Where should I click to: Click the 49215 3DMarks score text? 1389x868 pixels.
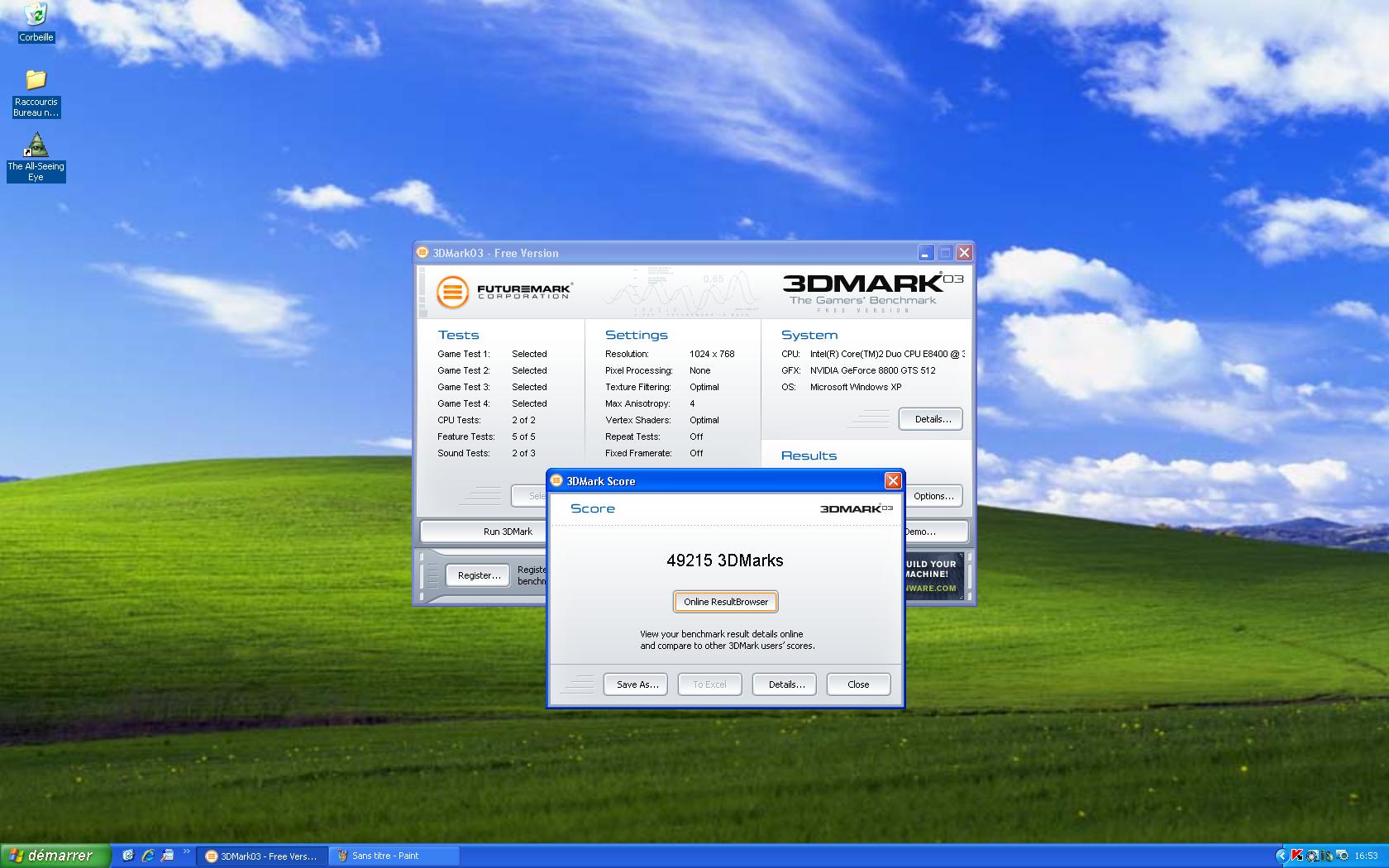pyautogui.click(x=725, y=560)
